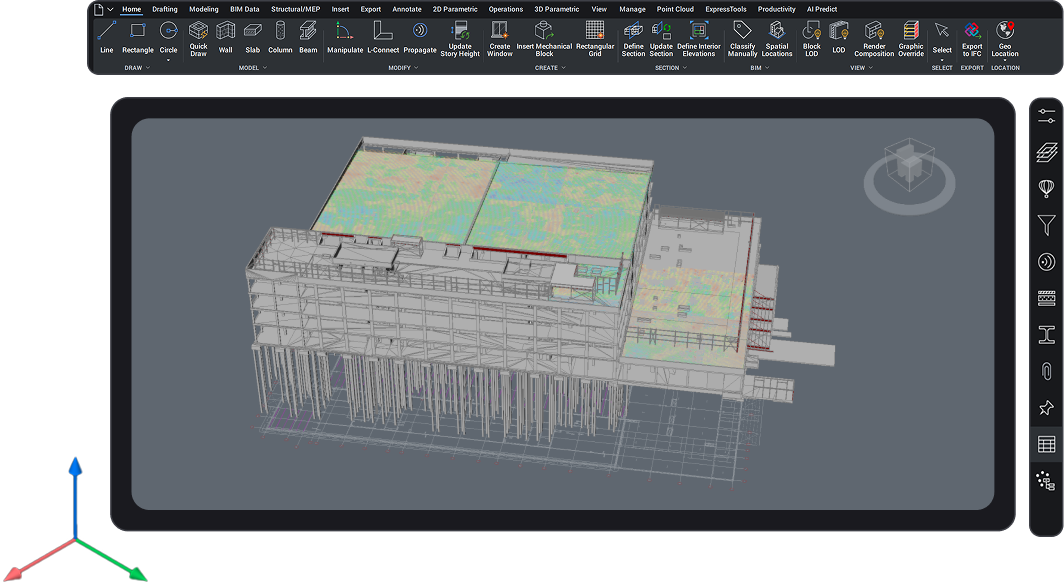Viewport: 1064px width, 588px height.
Task: Click the Update Section tool
Action: click(661, 39)
